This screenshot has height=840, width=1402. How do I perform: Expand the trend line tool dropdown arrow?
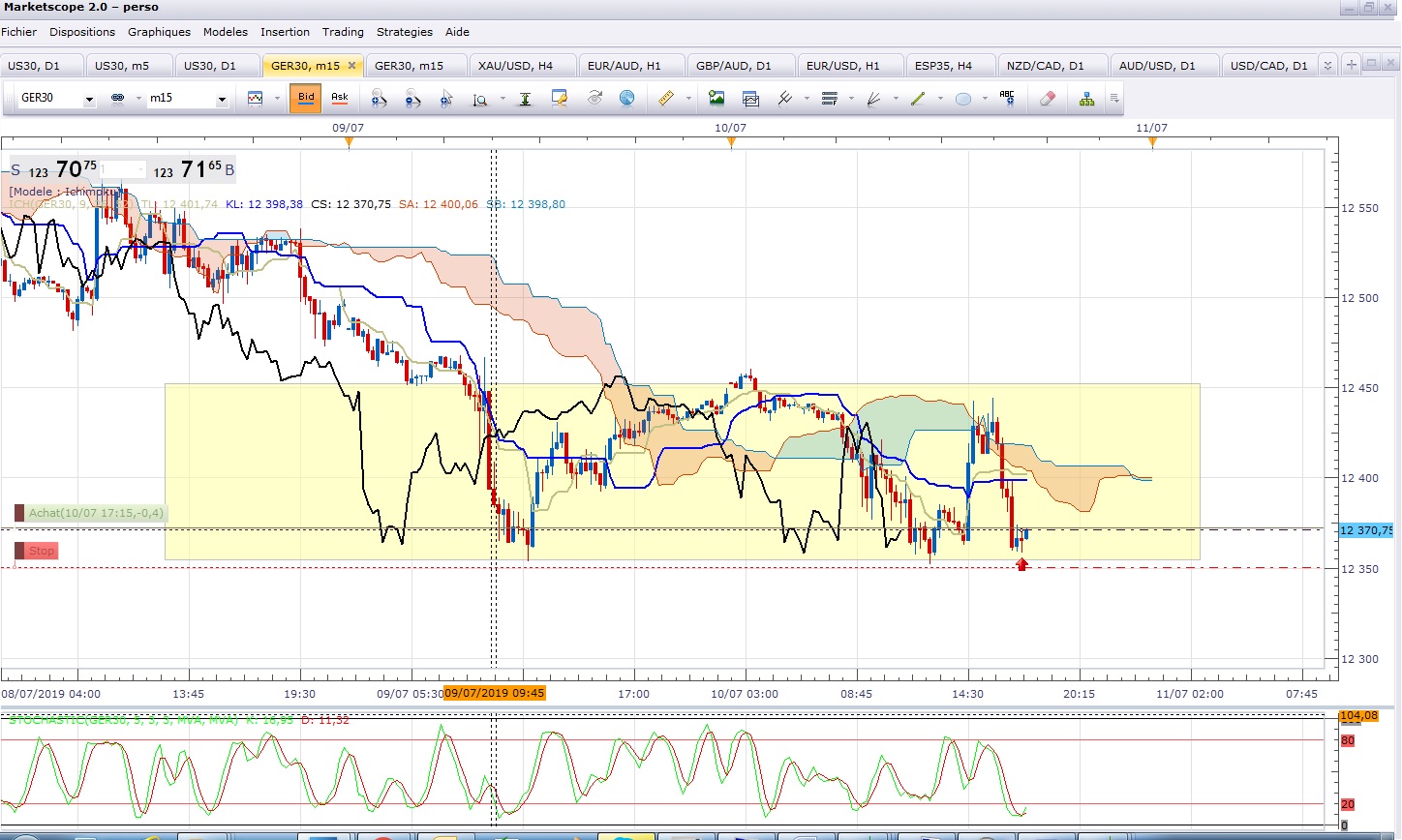(939, 98)
